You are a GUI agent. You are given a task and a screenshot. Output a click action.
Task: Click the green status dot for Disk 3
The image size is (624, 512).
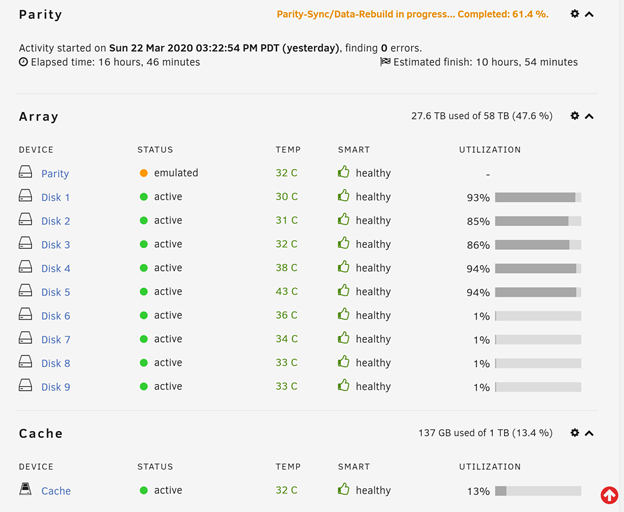(144, 244)
